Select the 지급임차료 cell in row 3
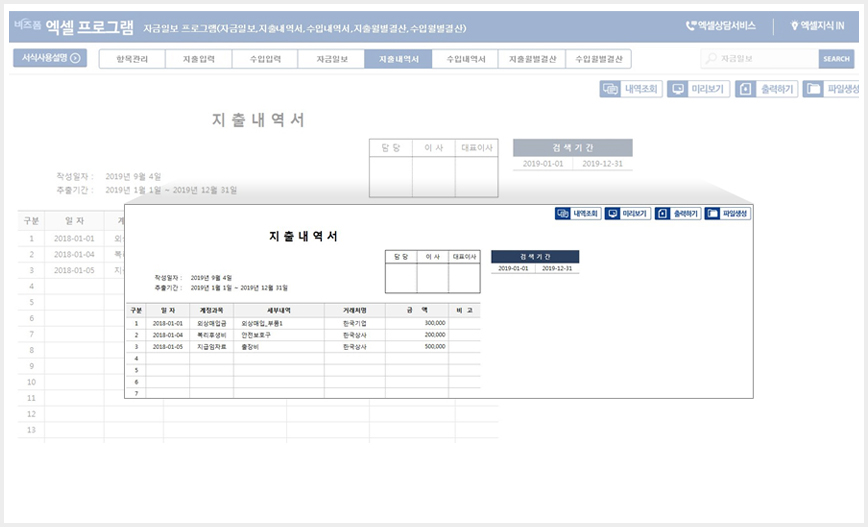 (211, 347)
